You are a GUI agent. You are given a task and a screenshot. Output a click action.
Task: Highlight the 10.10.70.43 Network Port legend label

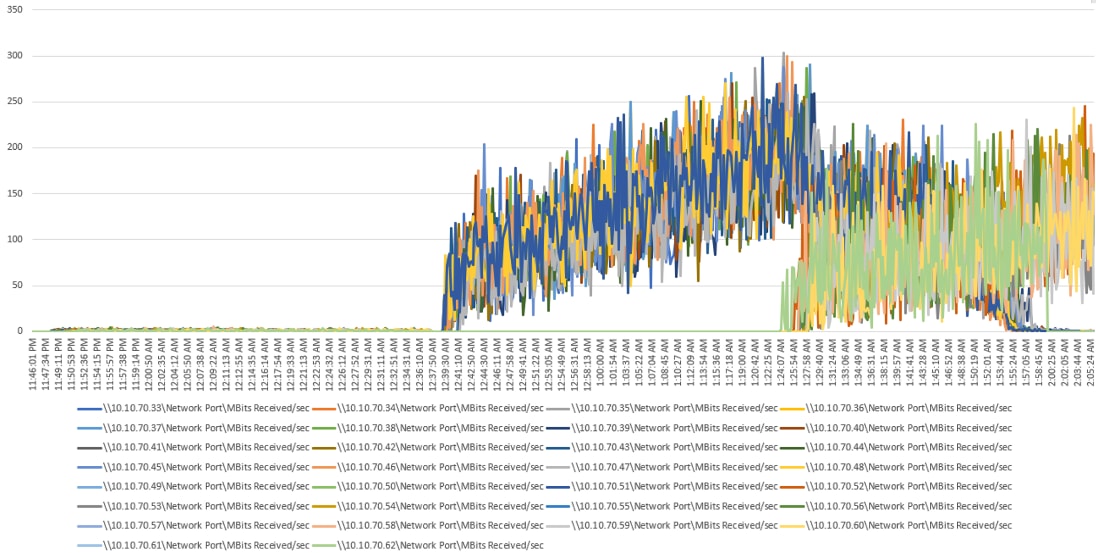[662, 447]
